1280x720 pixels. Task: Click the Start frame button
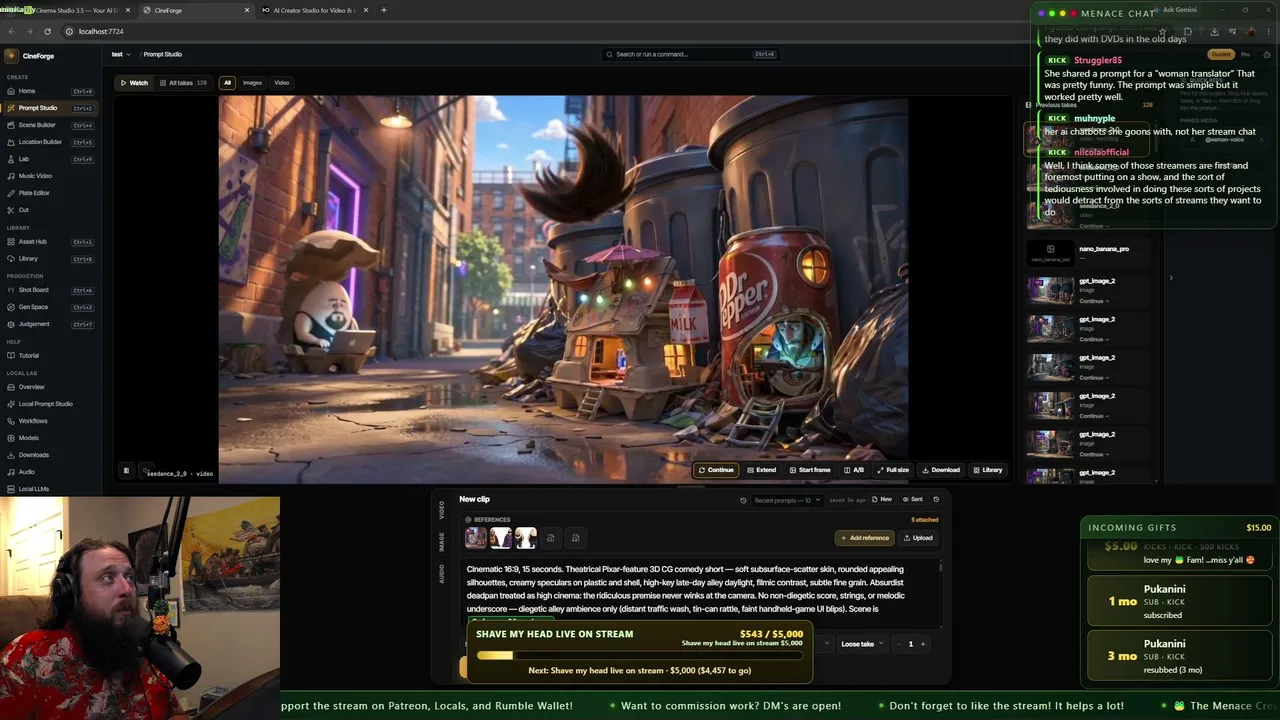coord(810,470)
